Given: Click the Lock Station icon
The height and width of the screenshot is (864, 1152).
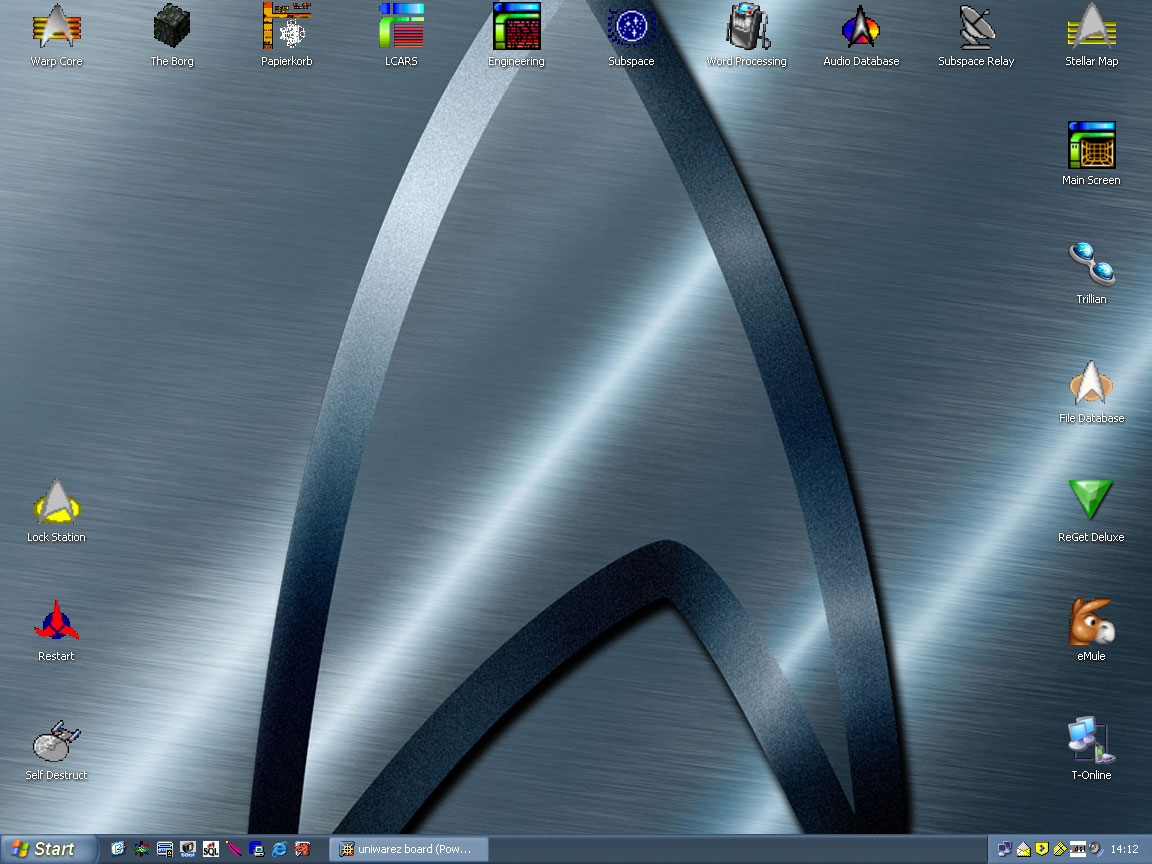Looking at the screenshot, I should click(x=56, y=503).
